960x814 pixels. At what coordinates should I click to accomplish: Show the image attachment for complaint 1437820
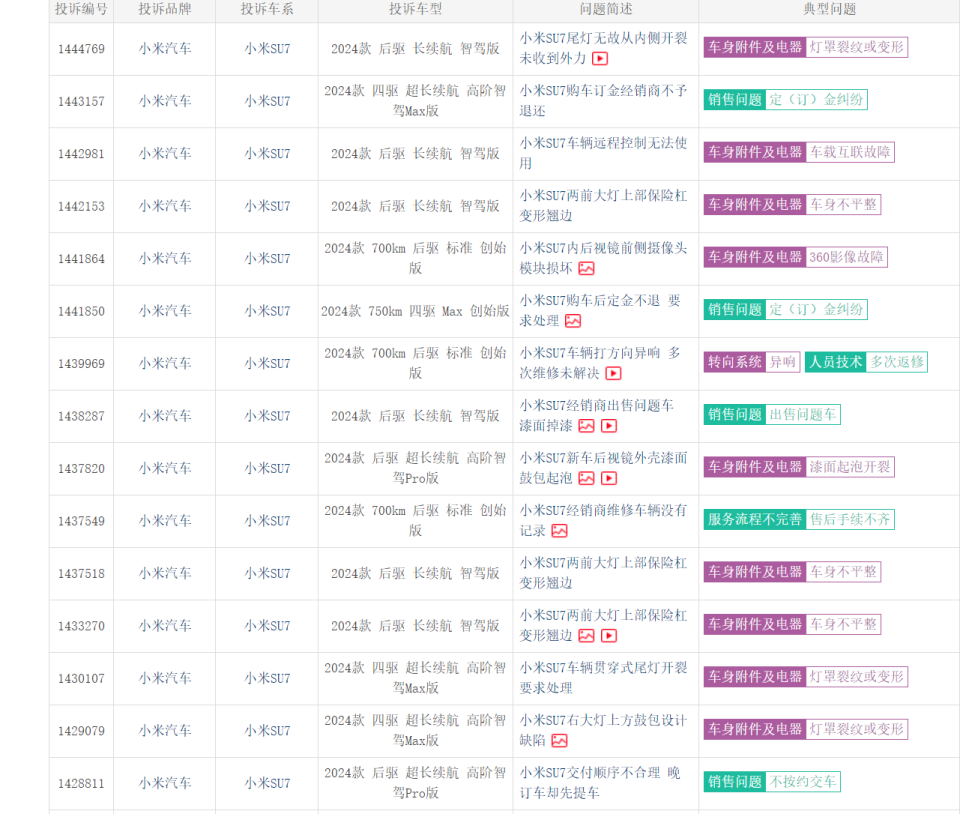click(x=587, y=479)
